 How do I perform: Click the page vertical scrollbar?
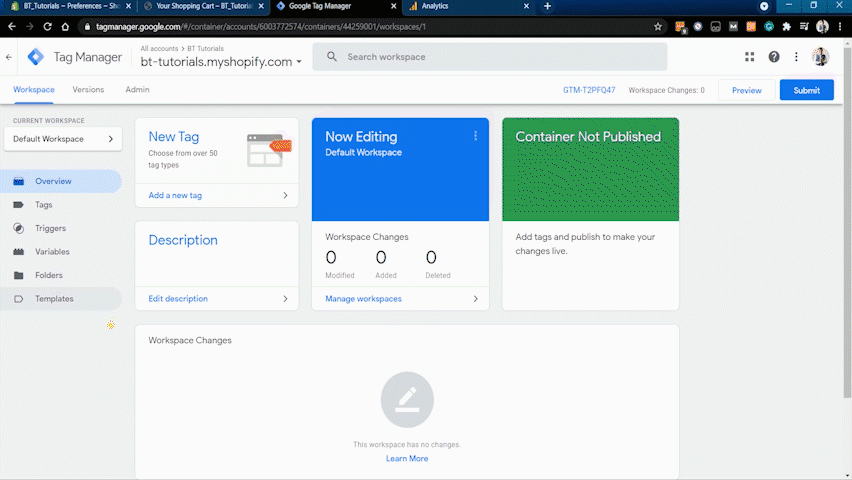847,223
